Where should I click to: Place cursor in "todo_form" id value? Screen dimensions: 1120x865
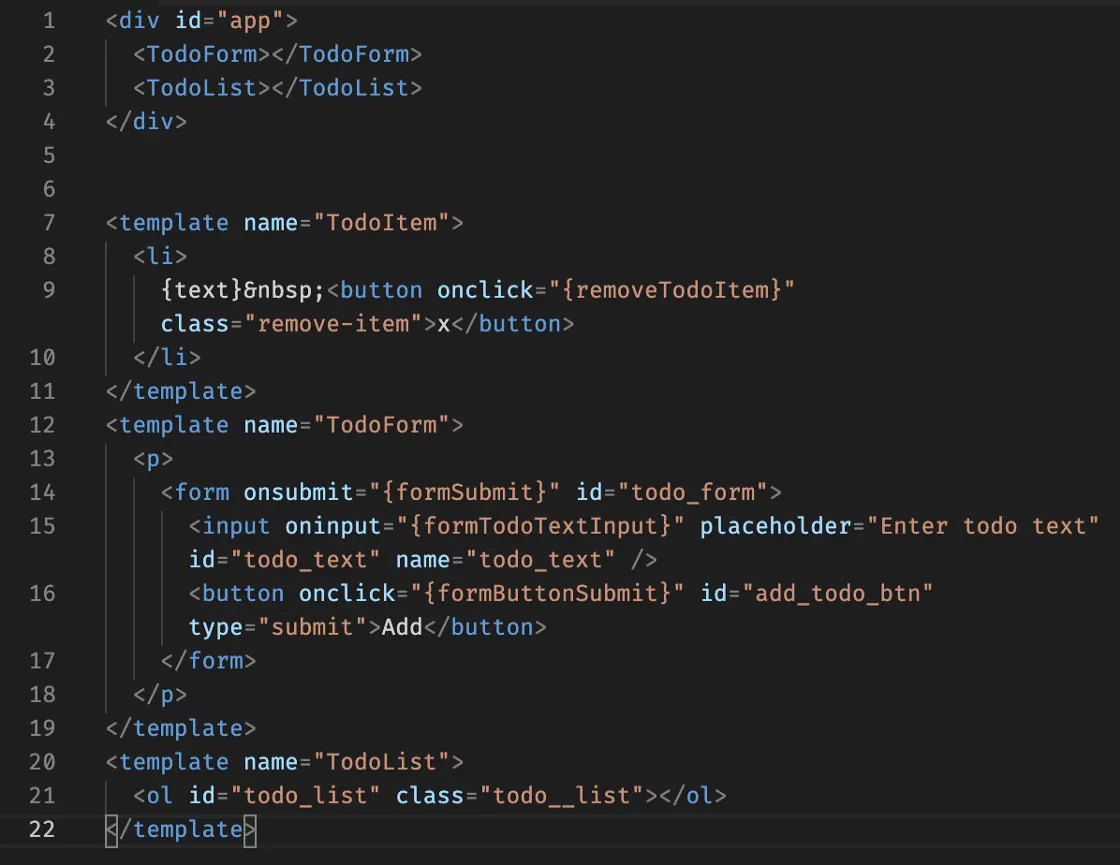click(692, 492)
